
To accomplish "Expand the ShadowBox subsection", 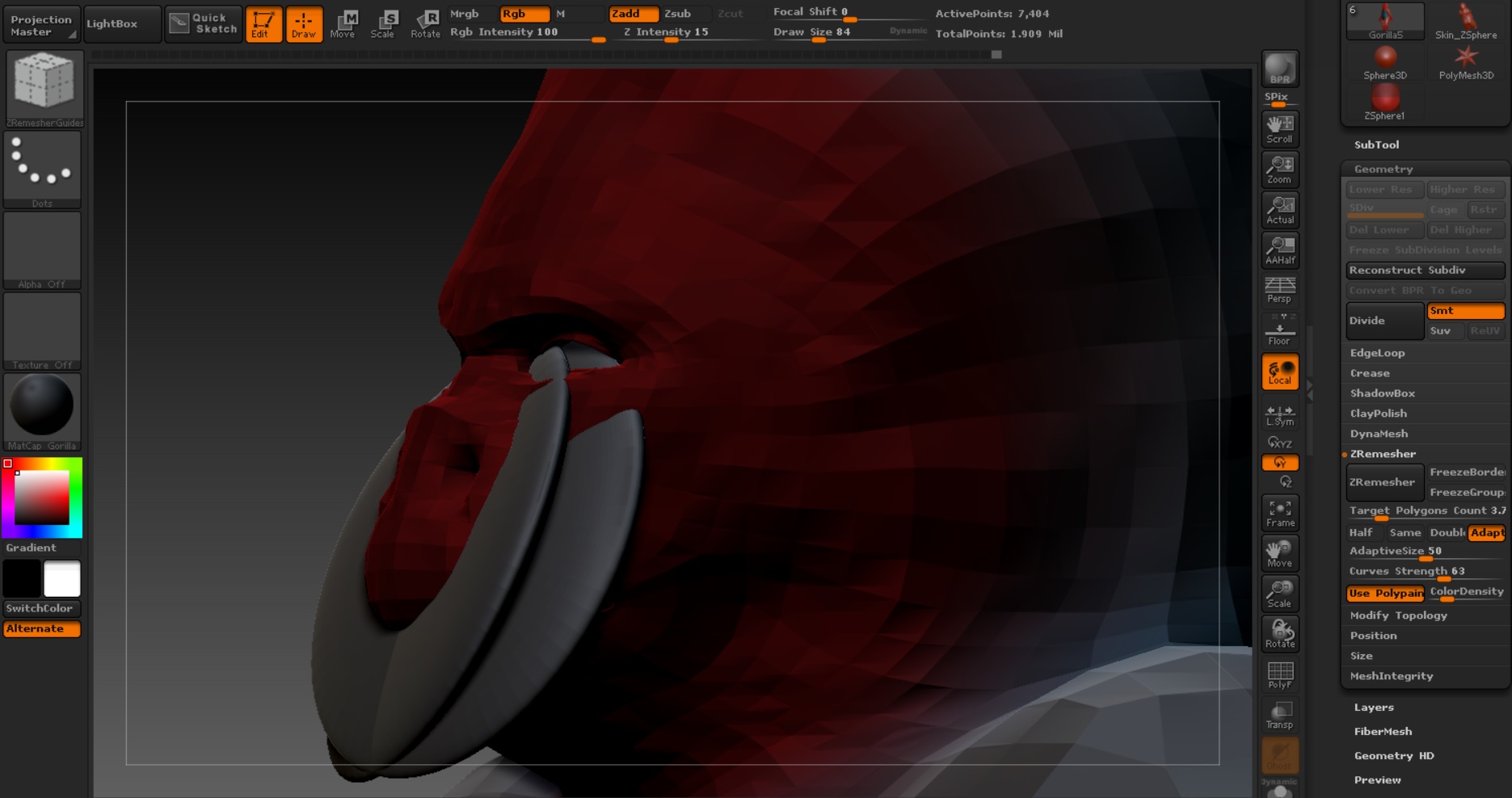I will (1382, 393).
